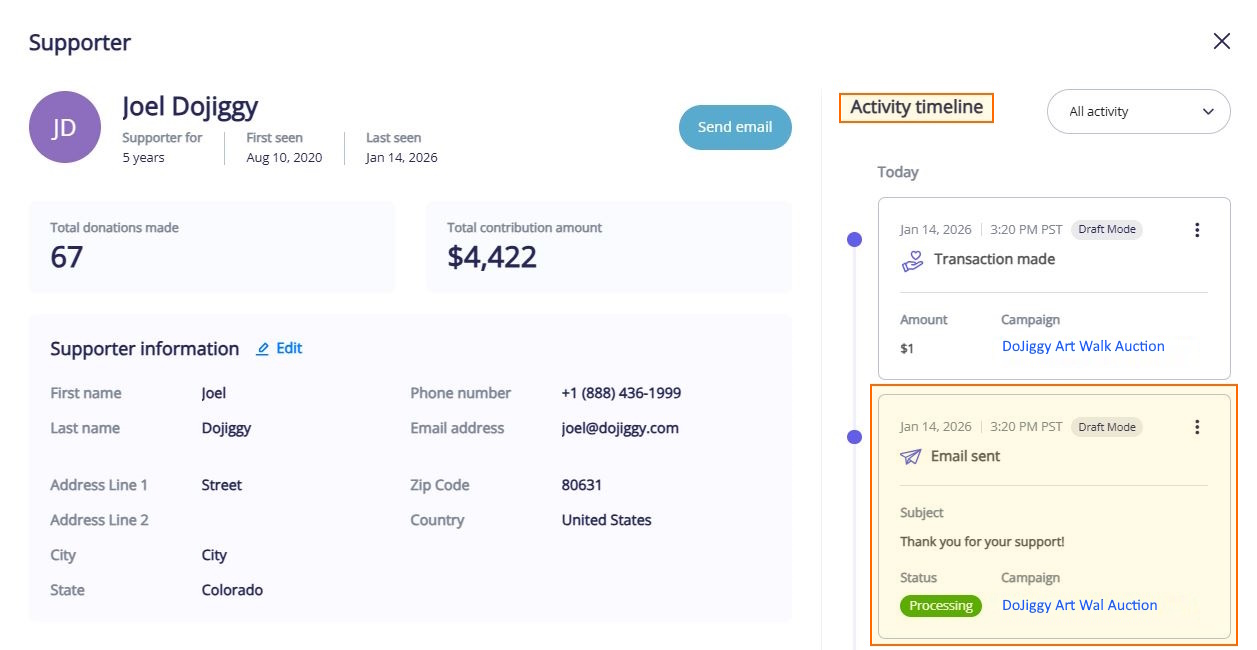Click the Zip Code value 80631
Viewport: 1257px width, 650px height.
582,485
